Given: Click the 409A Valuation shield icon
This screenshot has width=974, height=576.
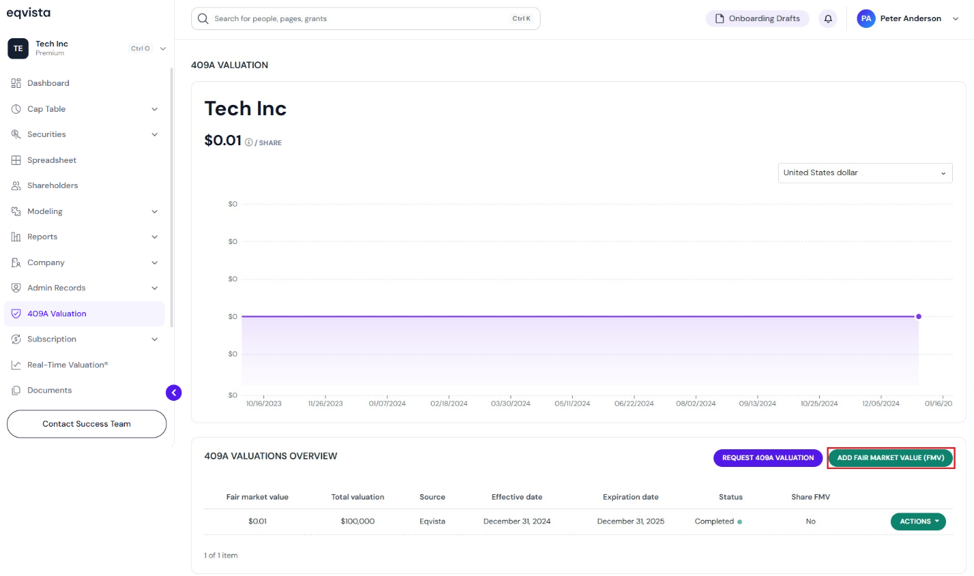Looking at the screenshot, I should coord(16,314).
